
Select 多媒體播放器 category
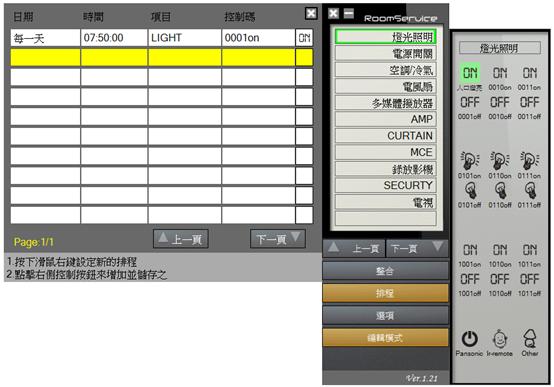pyautogui.click(x=385, y=103)
